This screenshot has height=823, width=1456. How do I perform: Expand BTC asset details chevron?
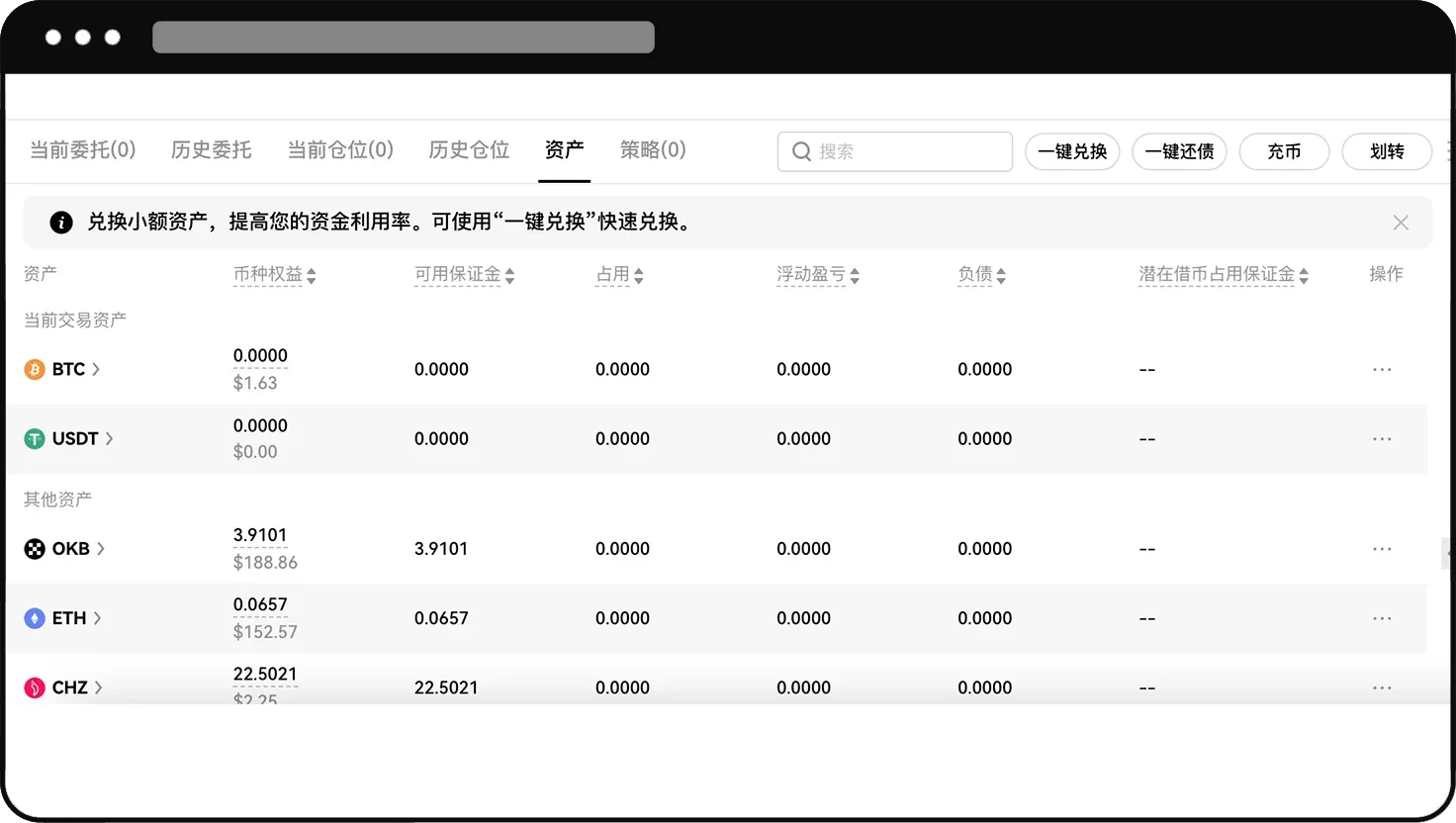click(x=96, y=369)
